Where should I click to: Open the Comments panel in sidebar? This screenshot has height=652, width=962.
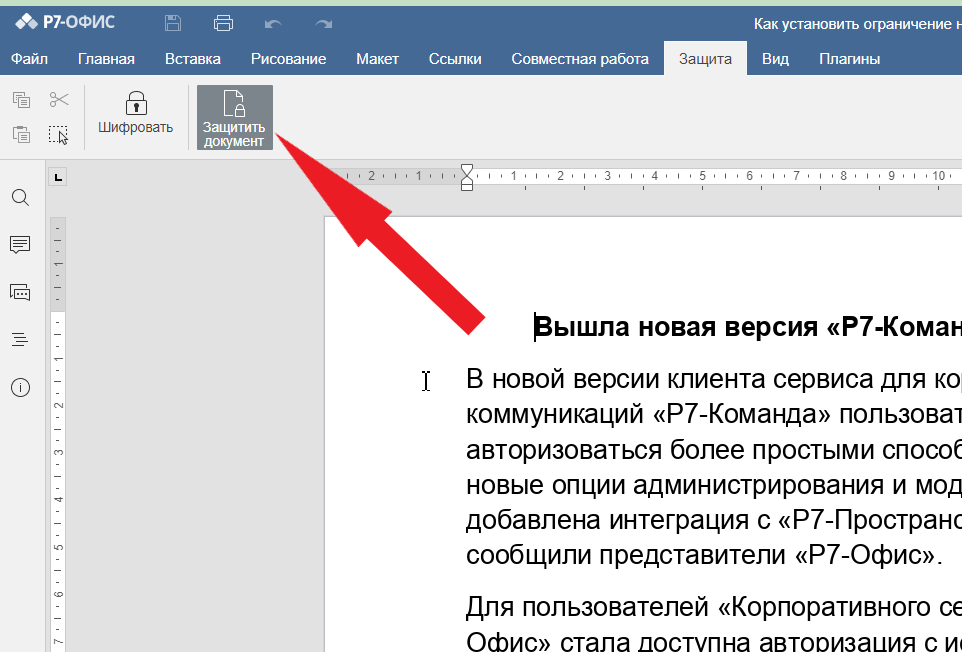coord(20,245)
